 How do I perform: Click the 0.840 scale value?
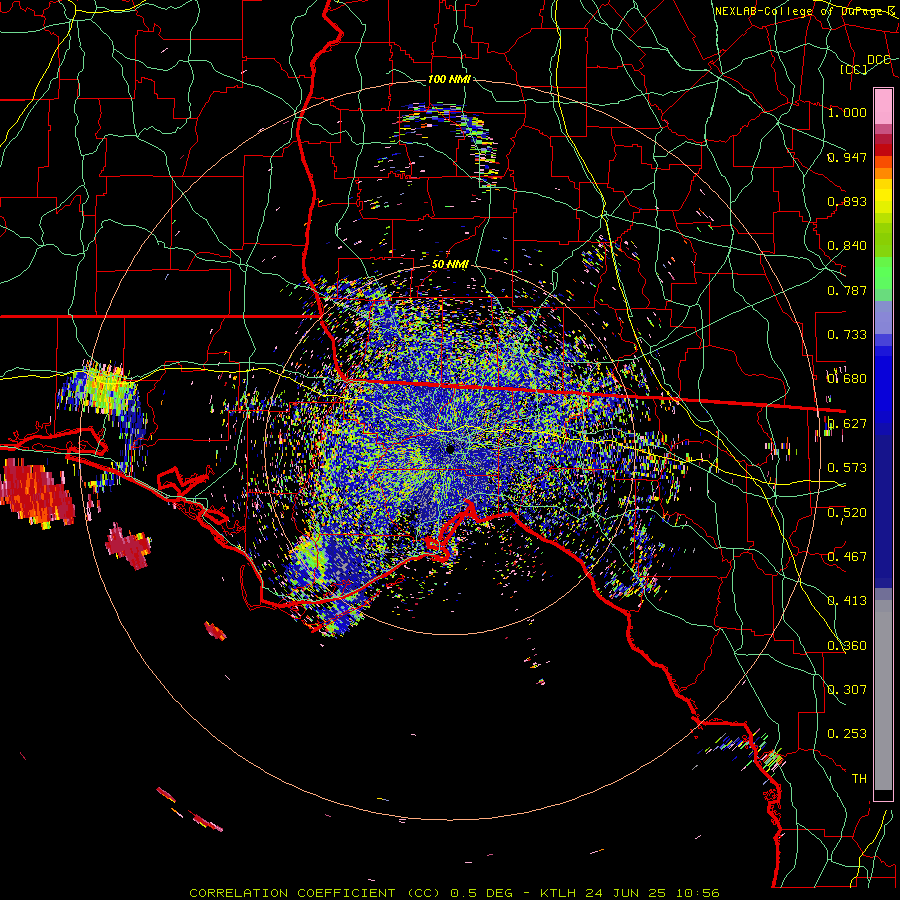click(x=847, y=246)
